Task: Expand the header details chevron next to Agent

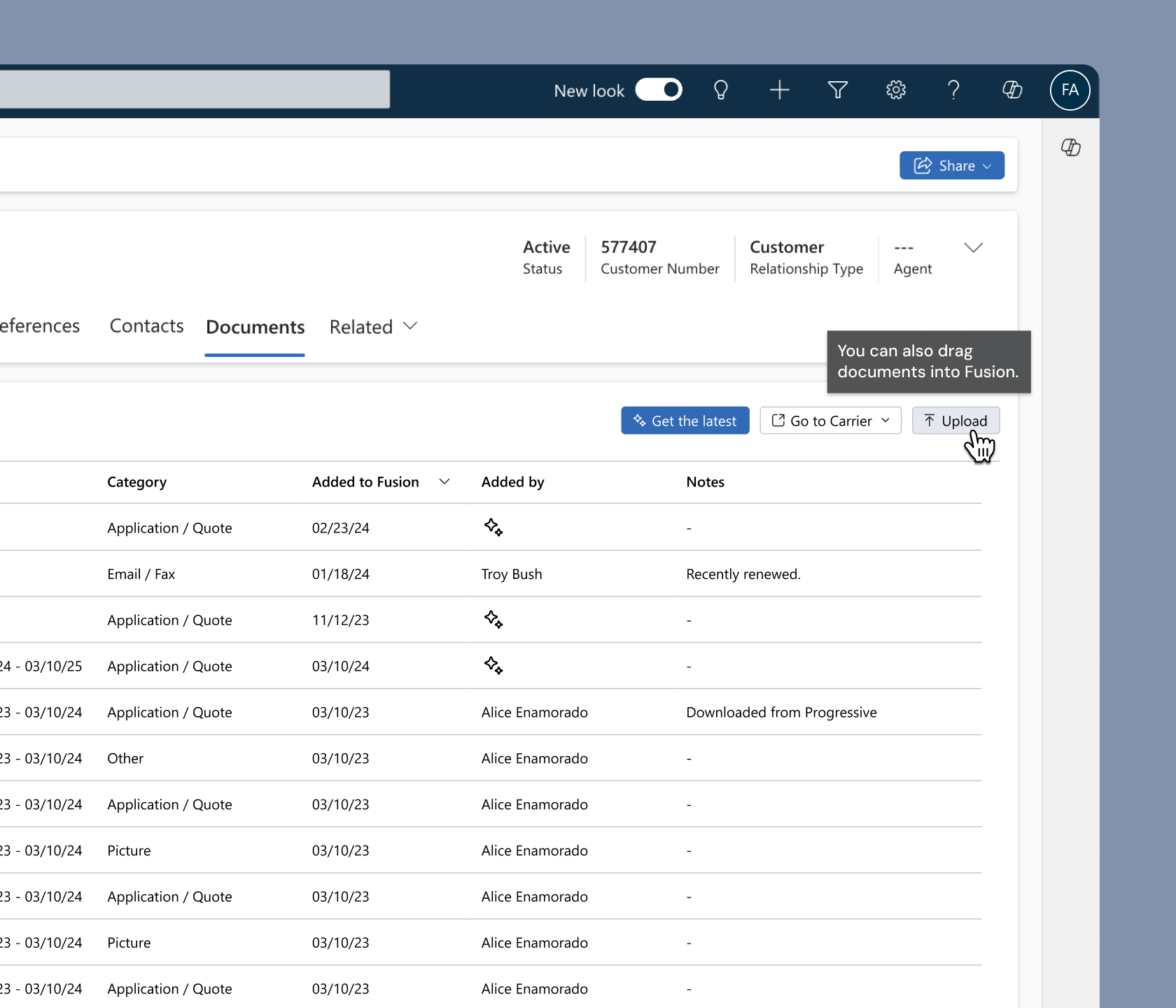Action: 973,248
